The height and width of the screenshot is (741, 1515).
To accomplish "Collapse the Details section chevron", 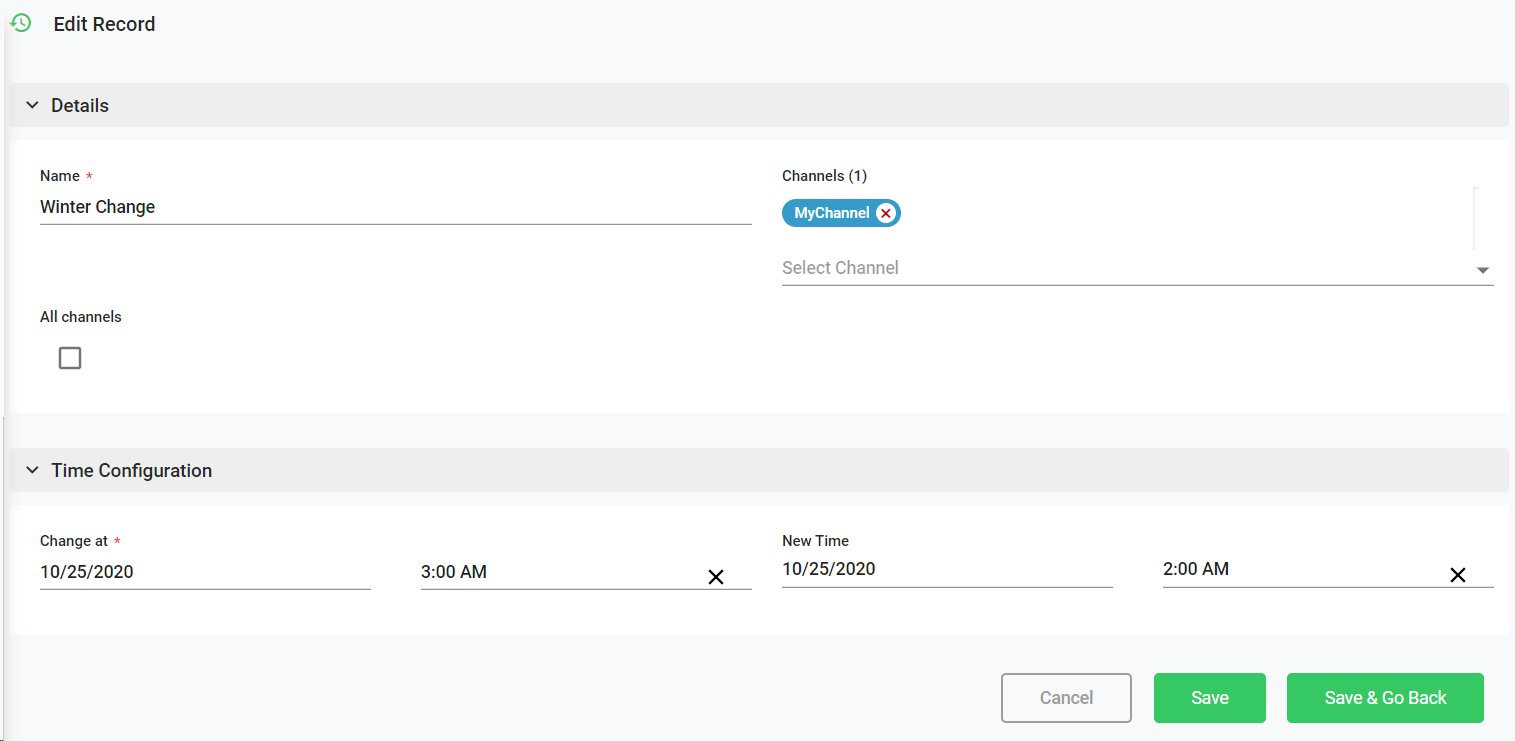I will [32, 105].
